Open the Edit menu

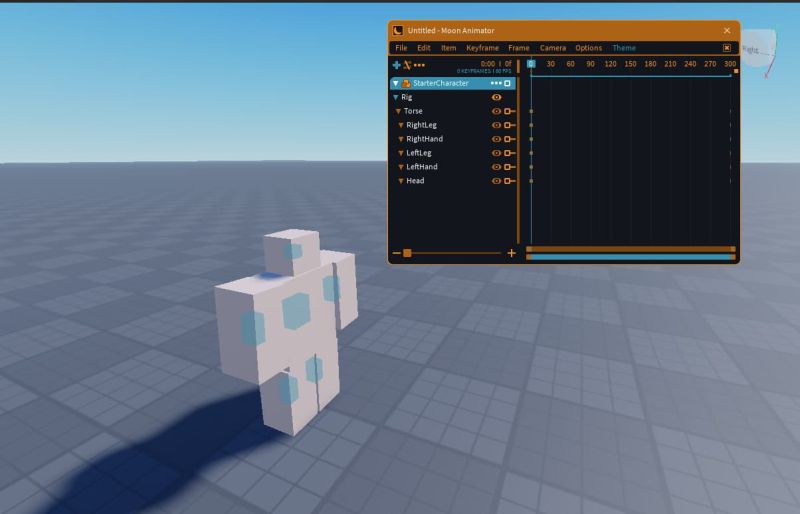pos(424,48)
